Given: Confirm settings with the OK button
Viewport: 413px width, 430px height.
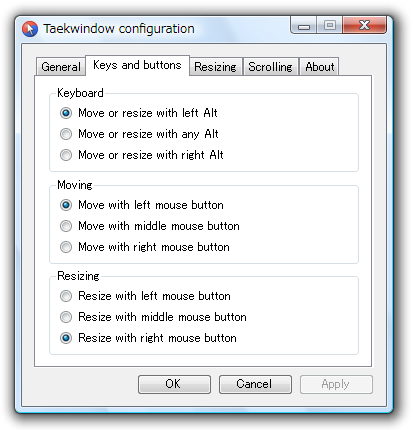Looking at the screenshot, I should 174,384.
